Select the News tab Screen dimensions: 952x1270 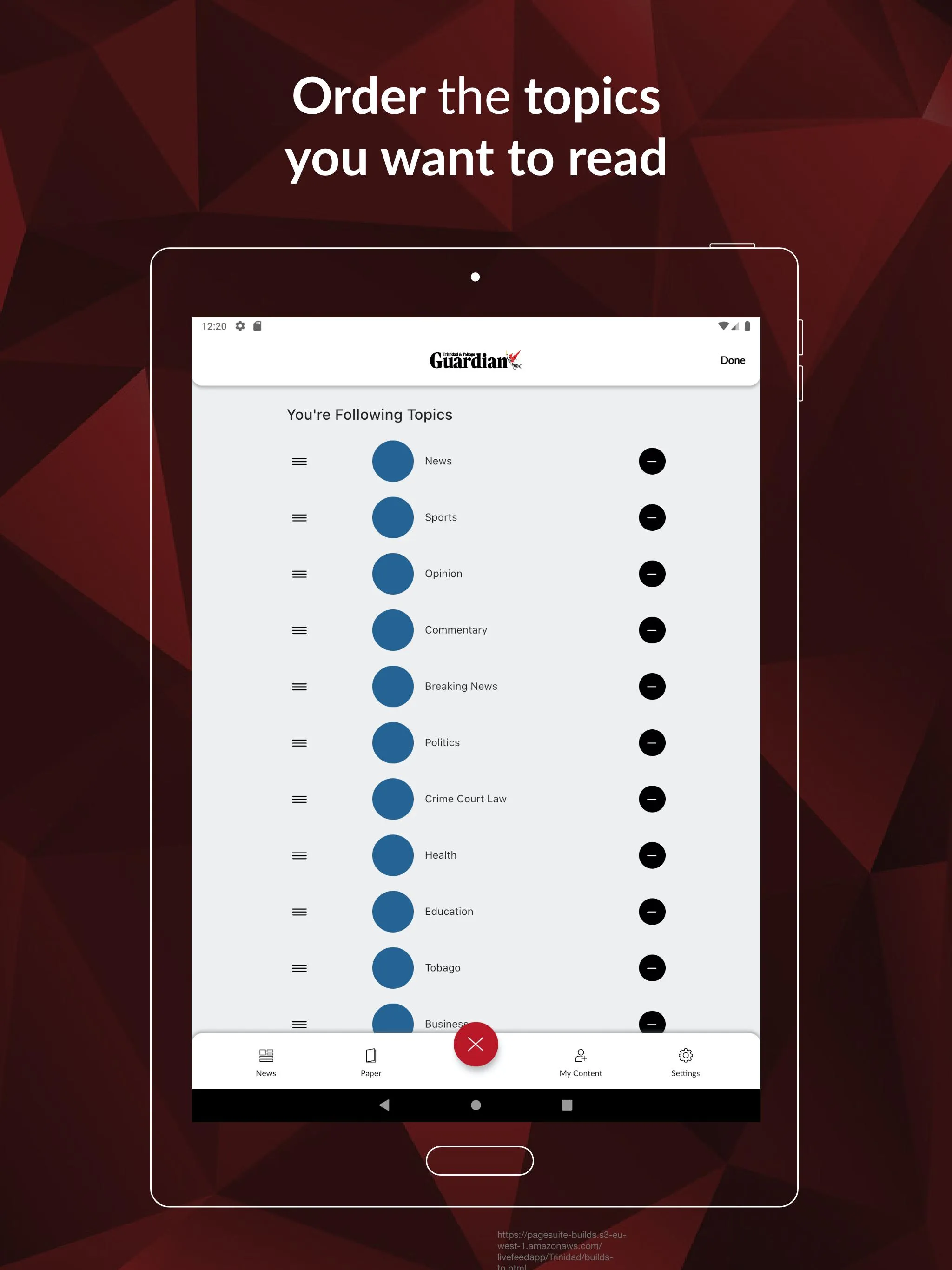point(265,1062)
